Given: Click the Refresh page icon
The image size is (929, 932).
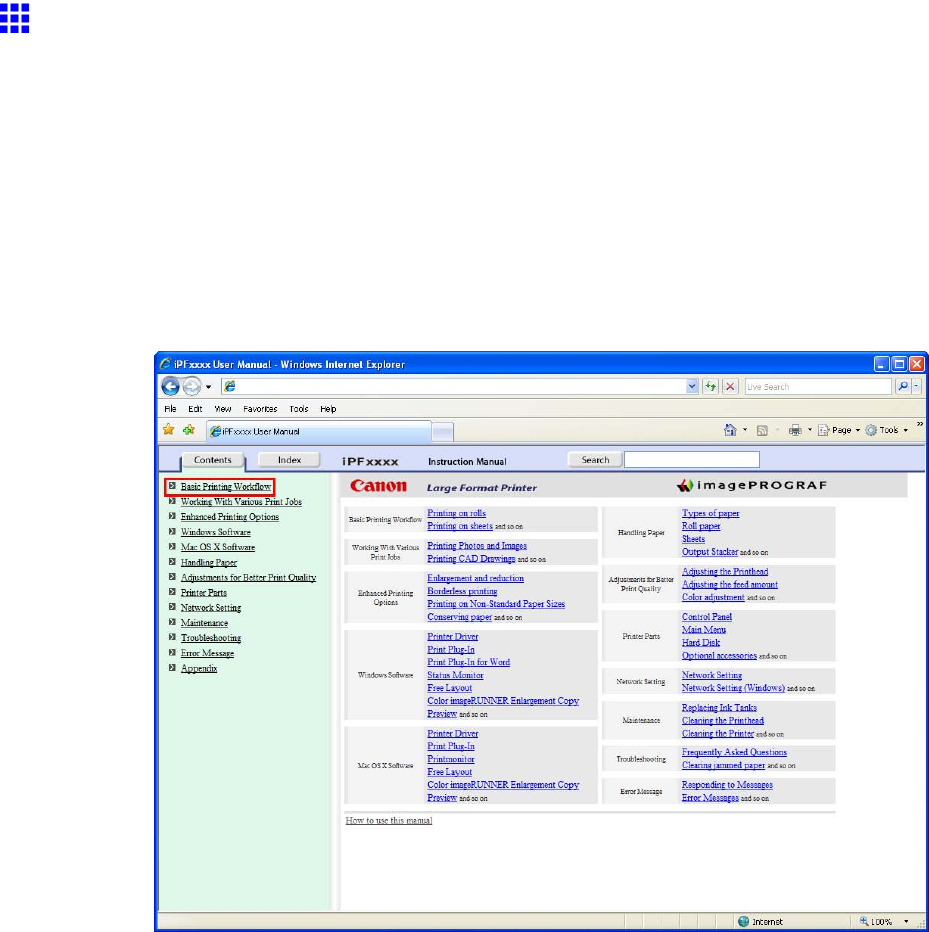Looking at the screenshot, I should coord(711,386).
